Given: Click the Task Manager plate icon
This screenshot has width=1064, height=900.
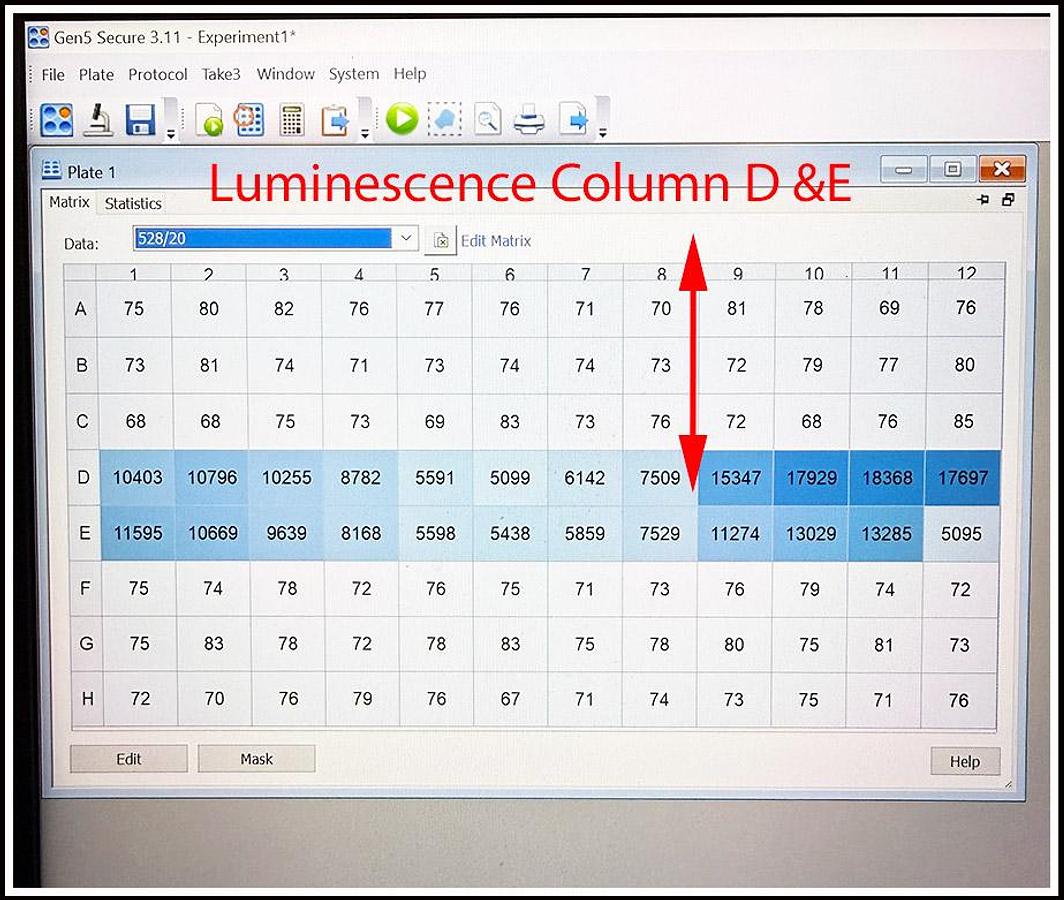Looking at the screenshot, I should click(57, 120).
